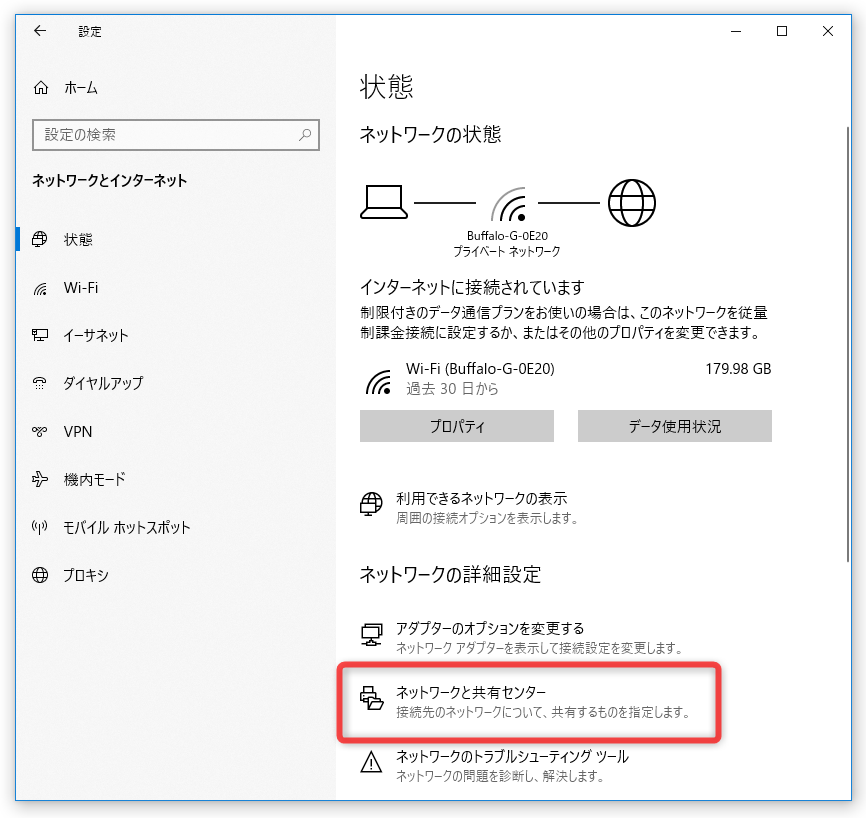Screen dimensions: 866x818
Task: Click the Buffalo-G-0E20 network name label
Action: [507, 236]
